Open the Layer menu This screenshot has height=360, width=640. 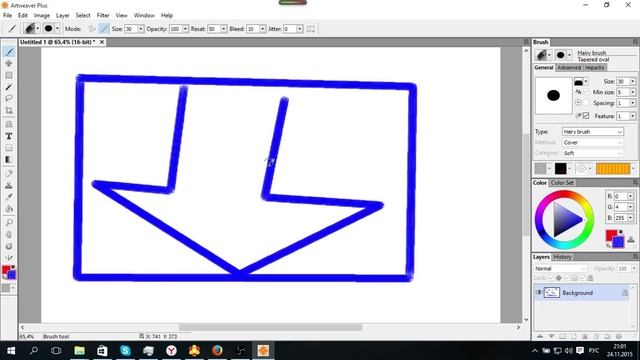coord(62,16)
